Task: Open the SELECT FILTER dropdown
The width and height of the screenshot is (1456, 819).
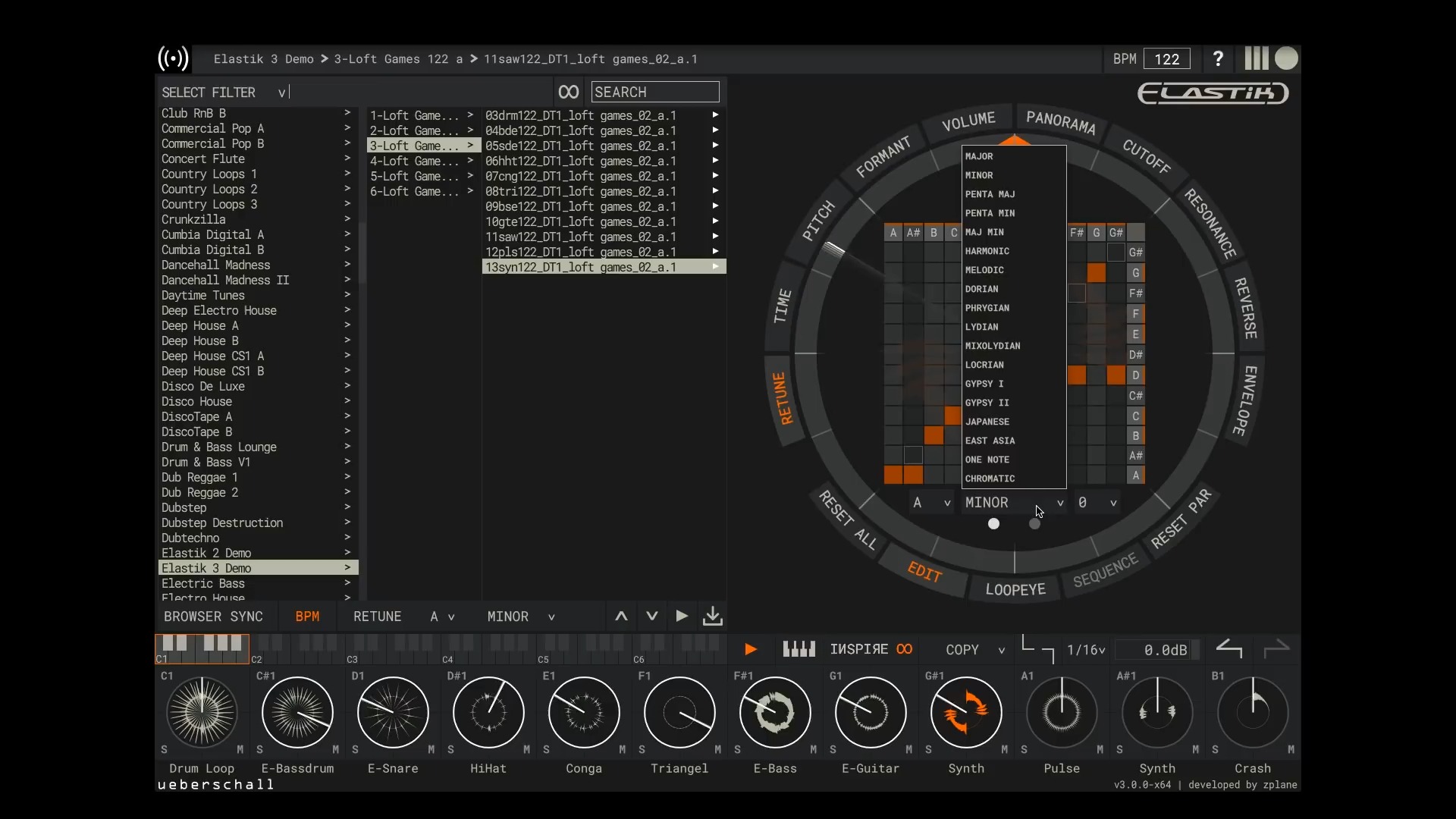Action: [224, 92]
